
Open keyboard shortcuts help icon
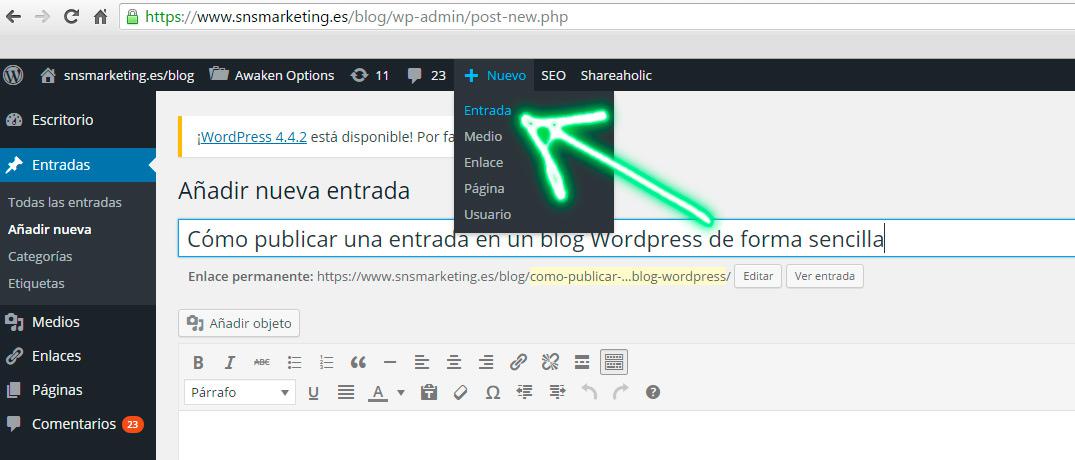[653, 392]
